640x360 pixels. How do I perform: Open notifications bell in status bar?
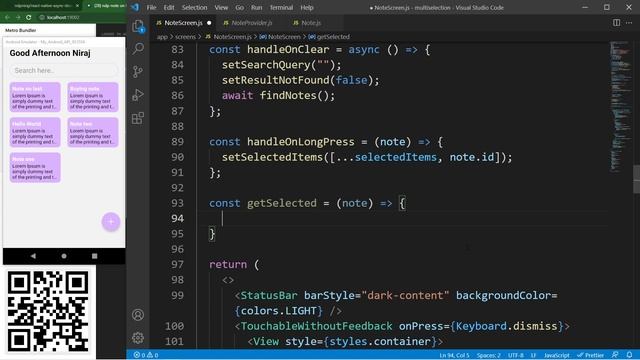click(x=629, y=355)
